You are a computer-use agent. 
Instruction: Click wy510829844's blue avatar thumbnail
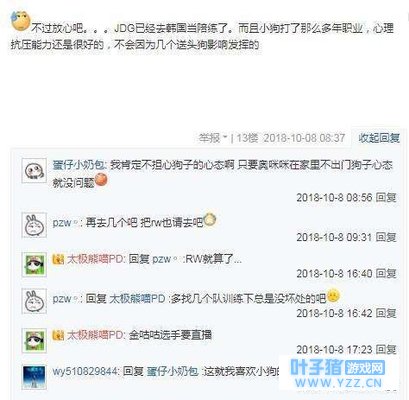pyautogui.click(x=34, y=377)
